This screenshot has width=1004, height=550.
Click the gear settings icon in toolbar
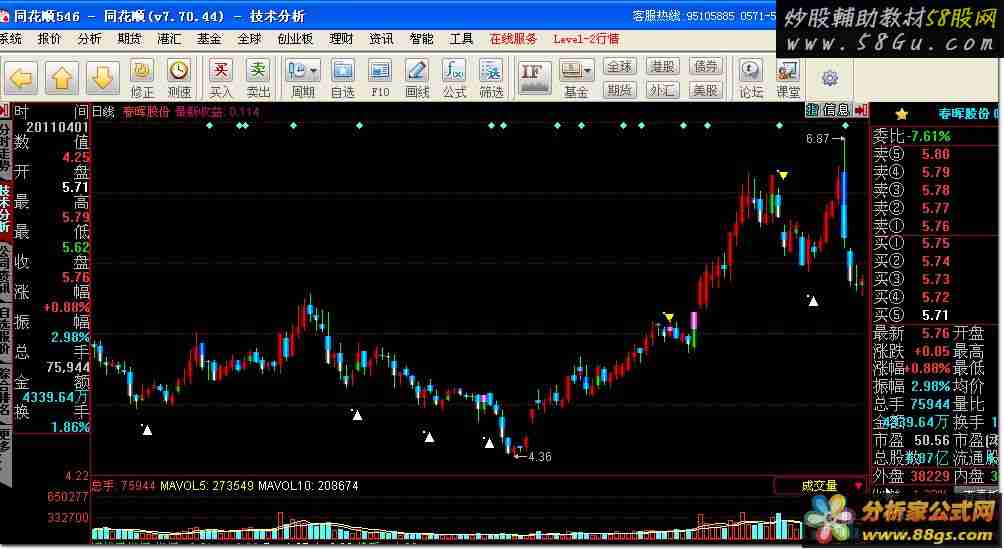coord(830,78)
